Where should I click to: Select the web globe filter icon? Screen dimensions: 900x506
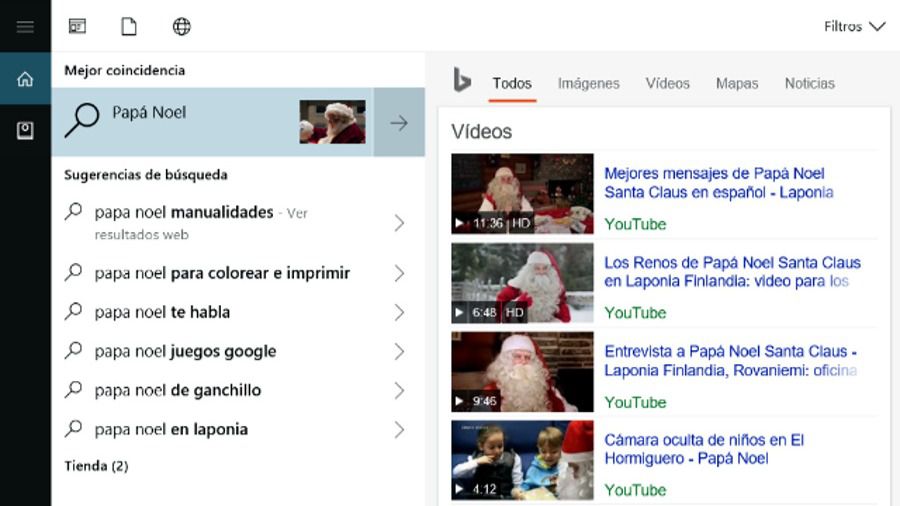(x=181, y=27)
